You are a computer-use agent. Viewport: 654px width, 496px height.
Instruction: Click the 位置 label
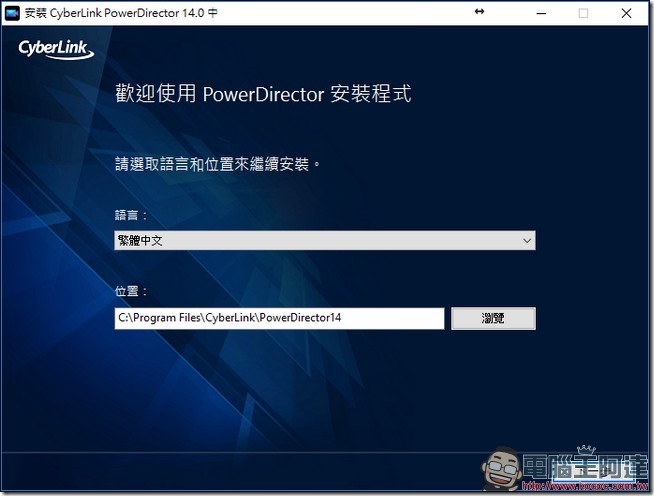click(x=131, y=291)
